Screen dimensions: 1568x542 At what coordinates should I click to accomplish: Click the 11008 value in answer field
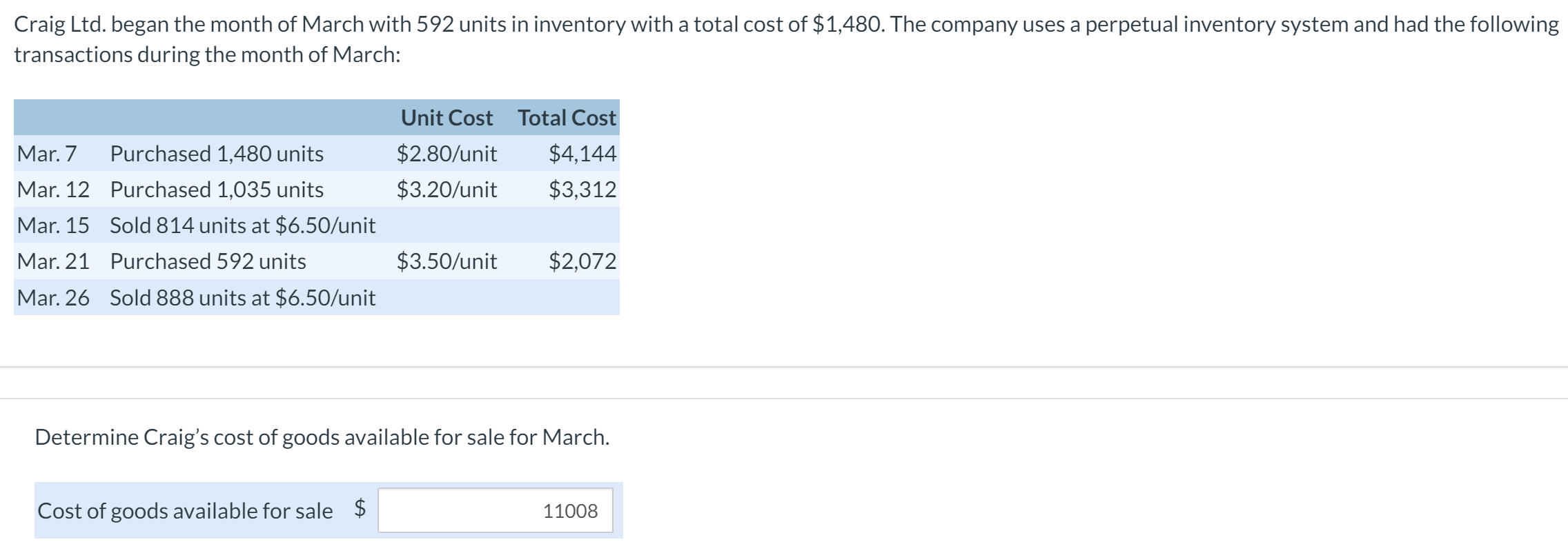pos(570,511)
